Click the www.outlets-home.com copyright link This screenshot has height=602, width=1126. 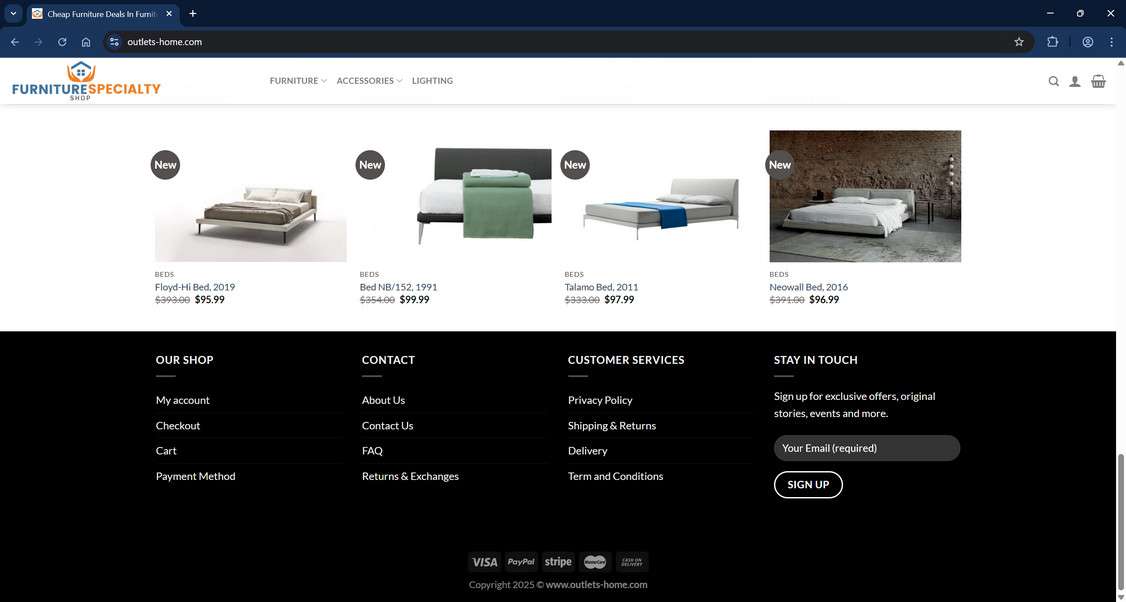tap(596, 584)
